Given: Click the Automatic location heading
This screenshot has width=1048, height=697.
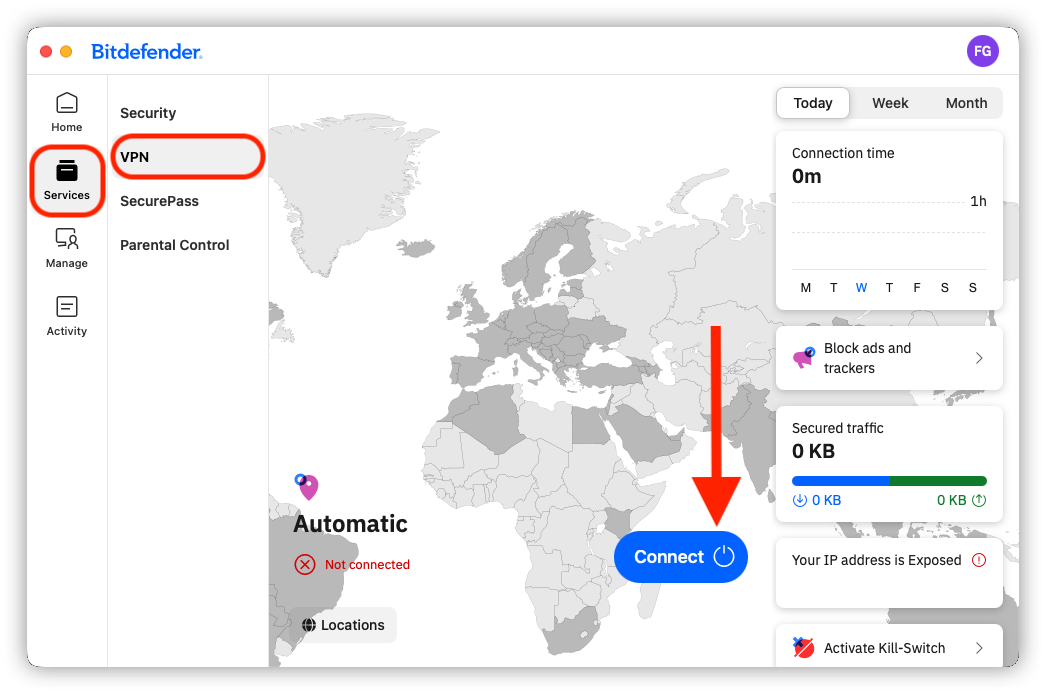Looking at the screenshot, I should (x=350, y=523).
